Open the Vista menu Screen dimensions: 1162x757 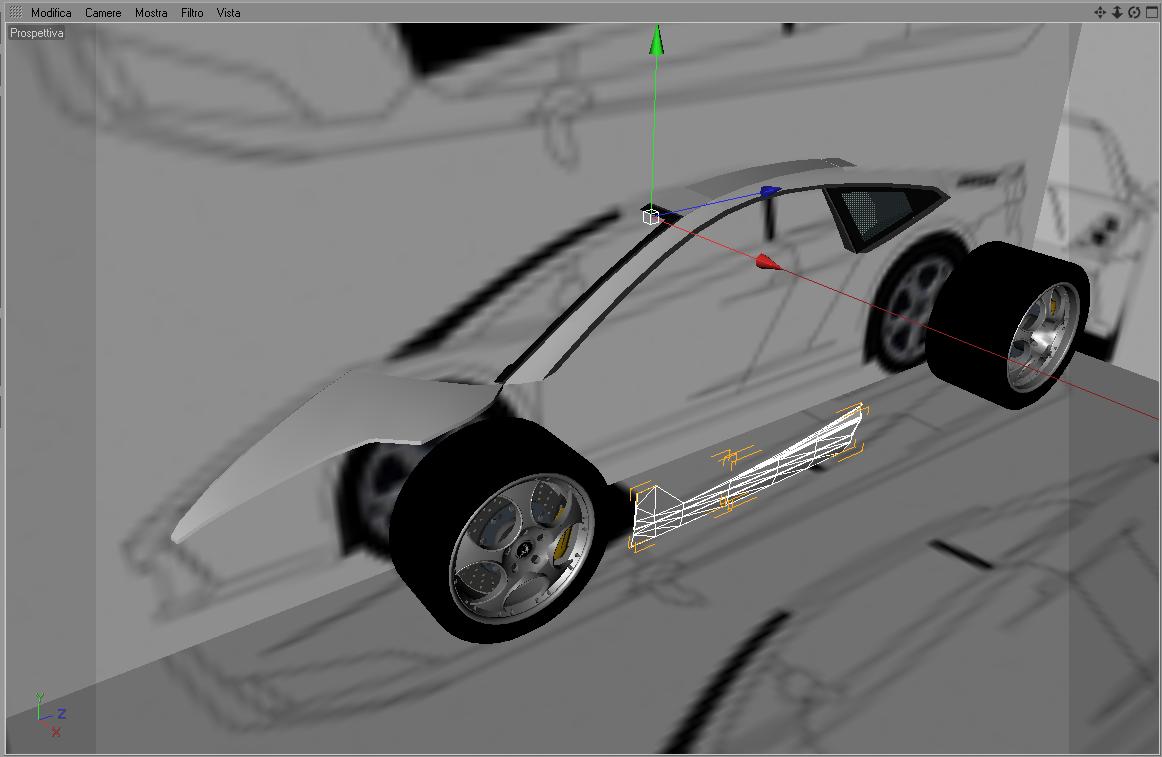(x=228, y=13)
